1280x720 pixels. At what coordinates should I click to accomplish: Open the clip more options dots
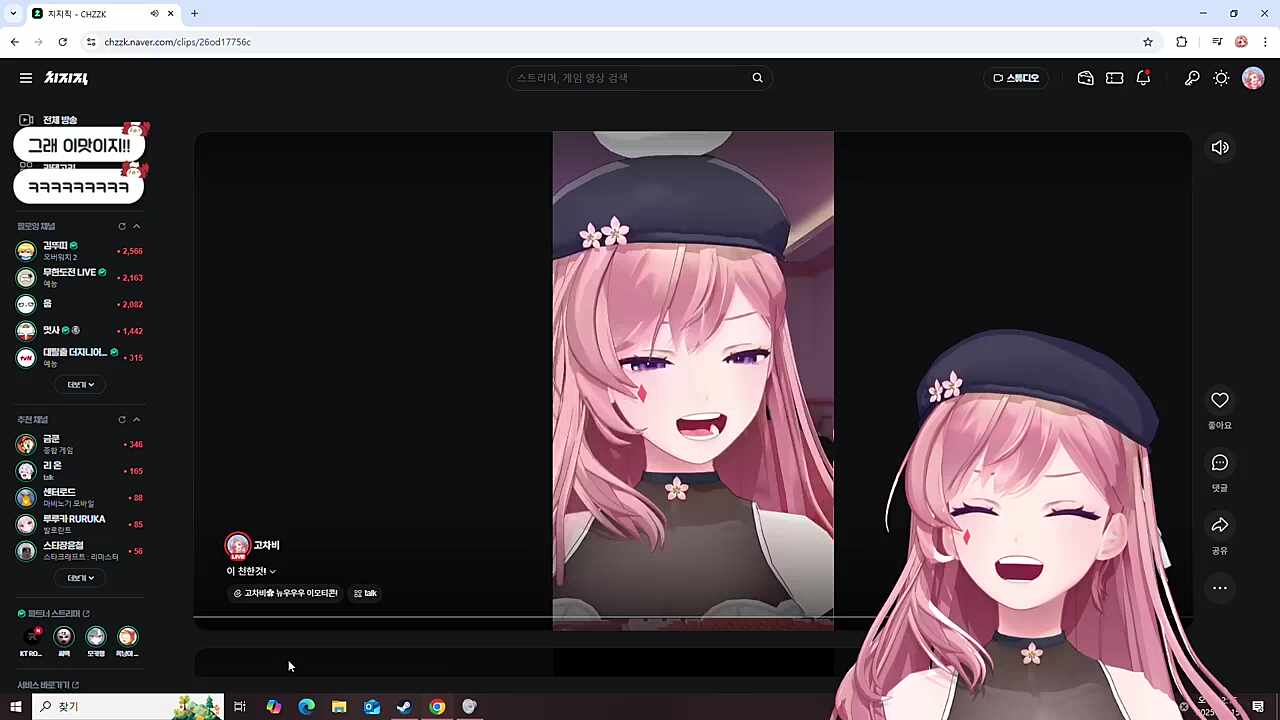tap(1220, 588)
